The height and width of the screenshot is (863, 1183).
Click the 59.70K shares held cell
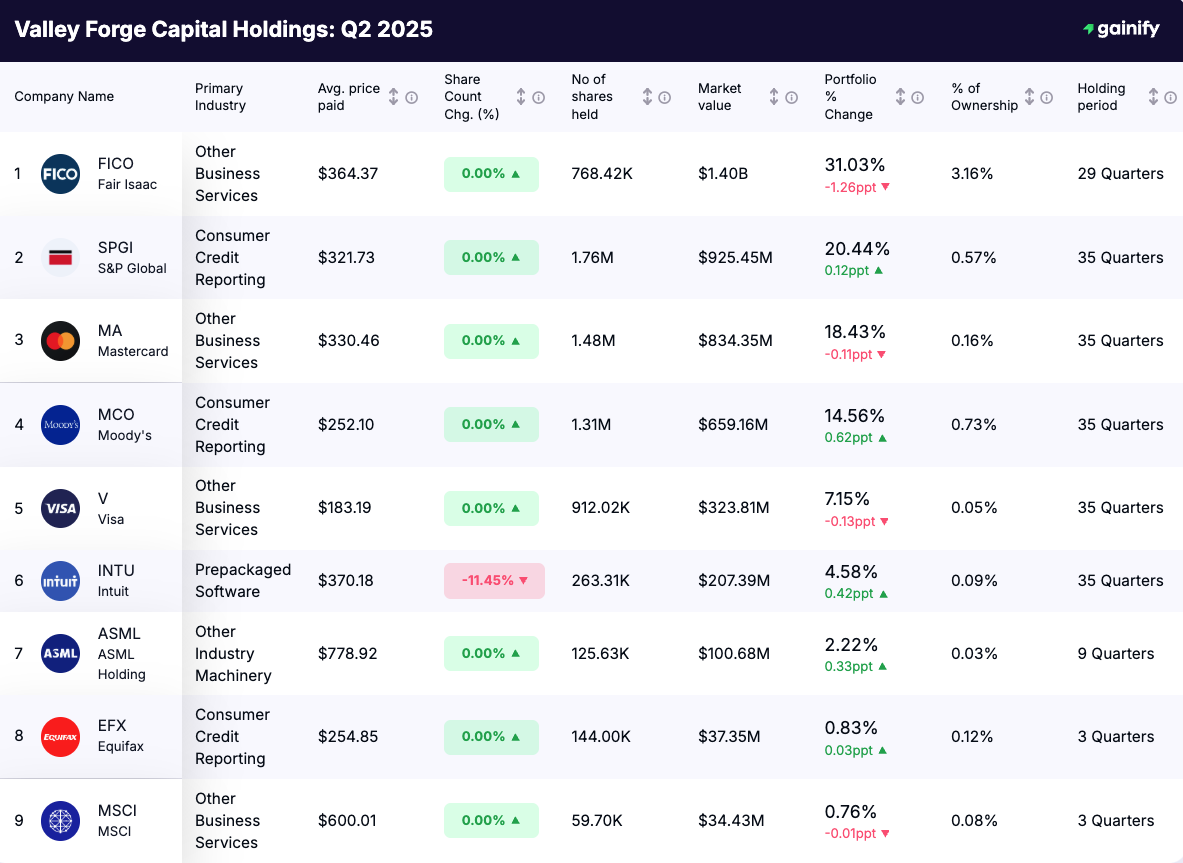click(597, 821)
